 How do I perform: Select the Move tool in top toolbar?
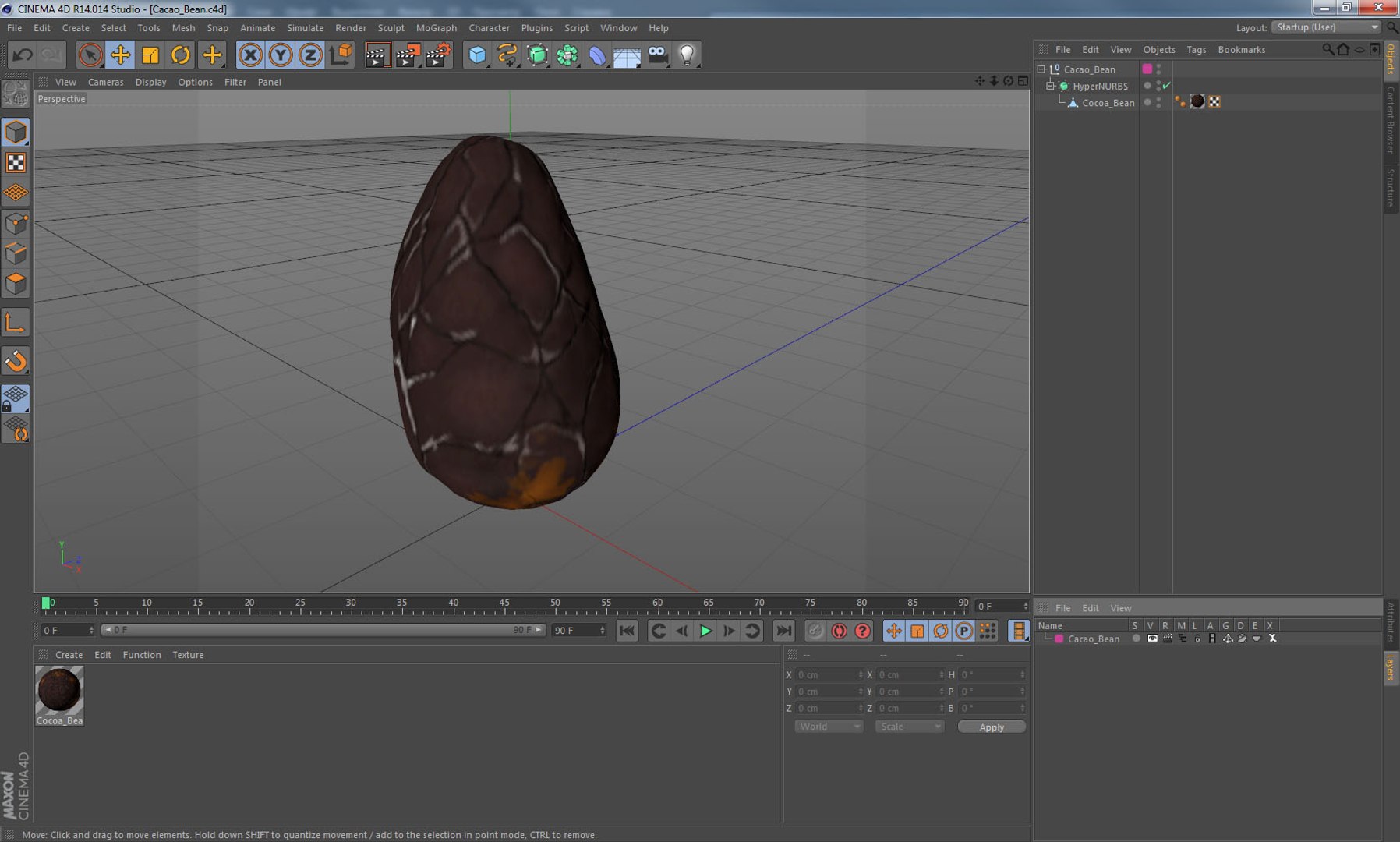[120, 55]
